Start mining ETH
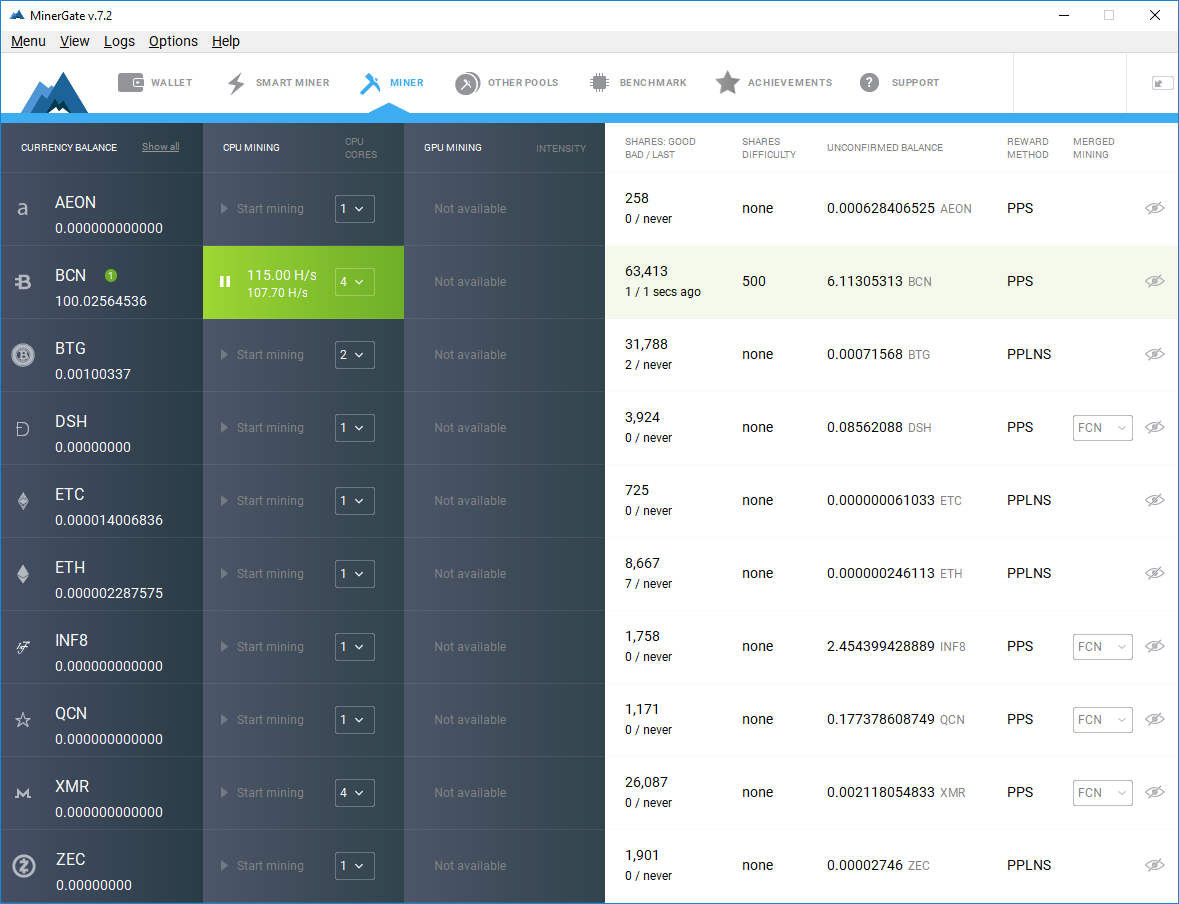This screenshot has width=1179, height=904. pyautogui.click(x=262, y=574)
